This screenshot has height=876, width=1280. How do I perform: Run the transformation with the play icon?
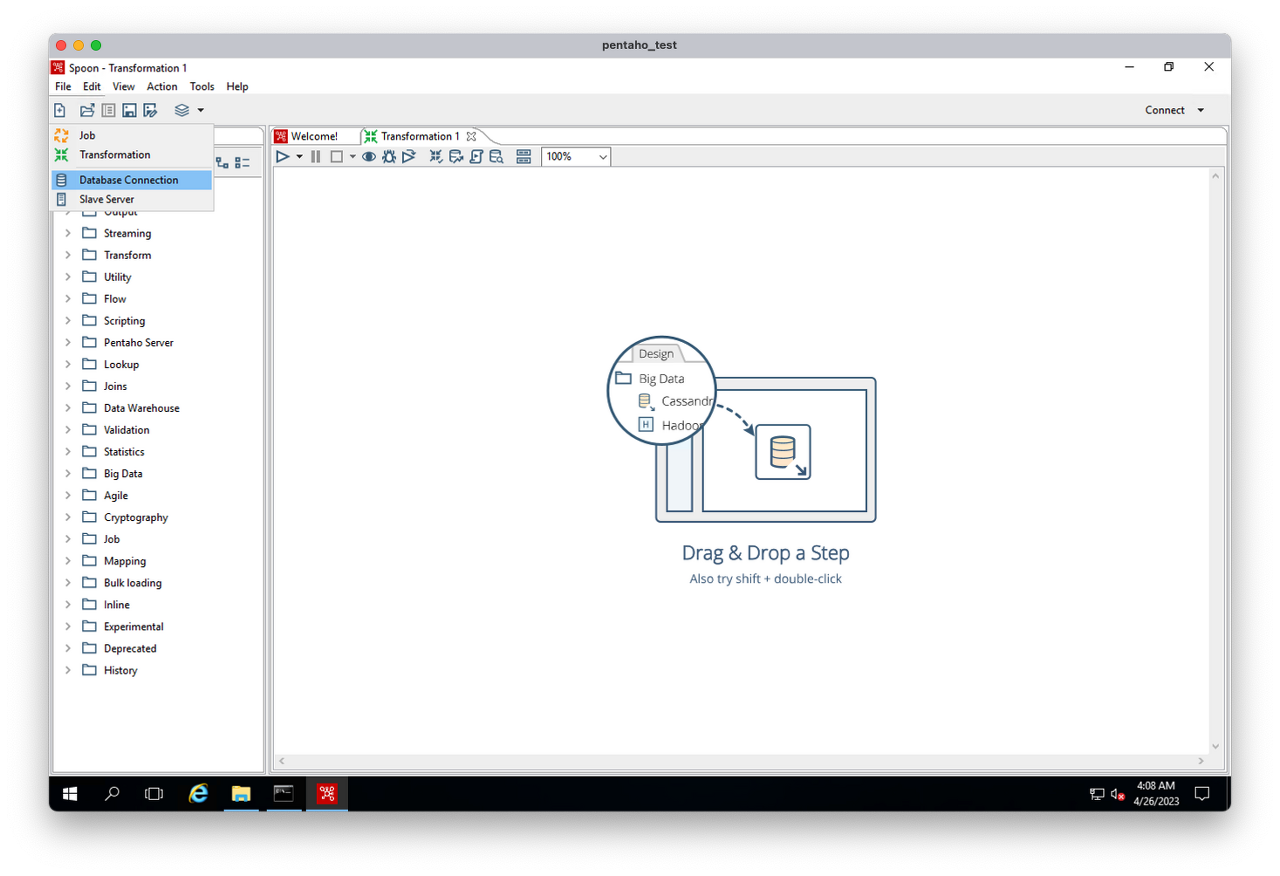283,156
